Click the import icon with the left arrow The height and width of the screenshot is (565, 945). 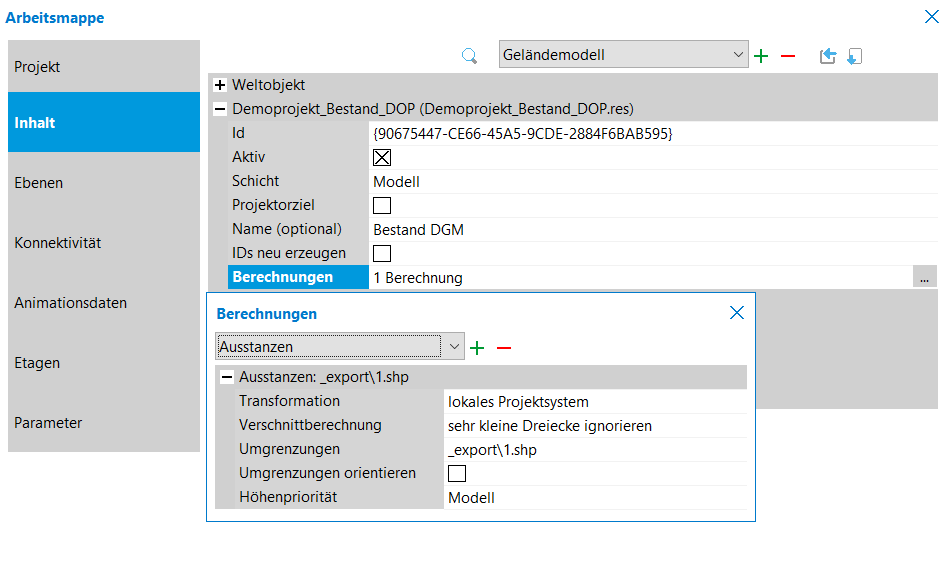coord(827,56)
